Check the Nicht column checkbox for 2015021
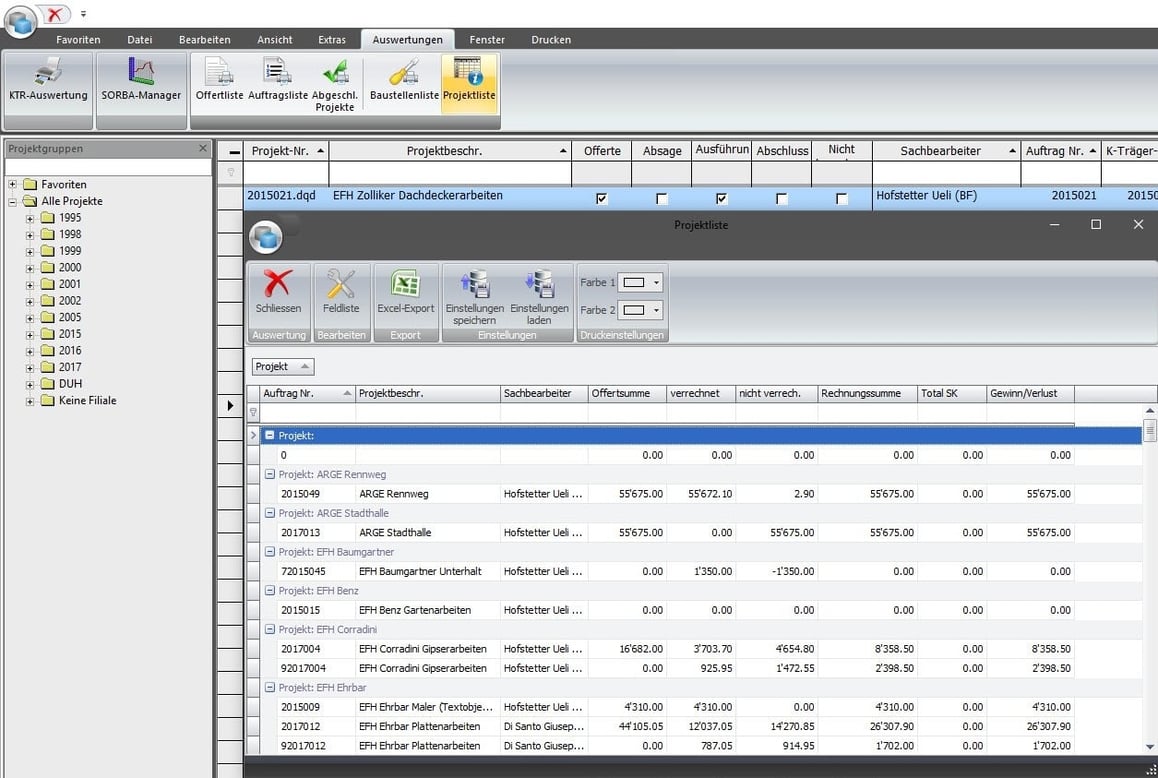 coord(841,199)
